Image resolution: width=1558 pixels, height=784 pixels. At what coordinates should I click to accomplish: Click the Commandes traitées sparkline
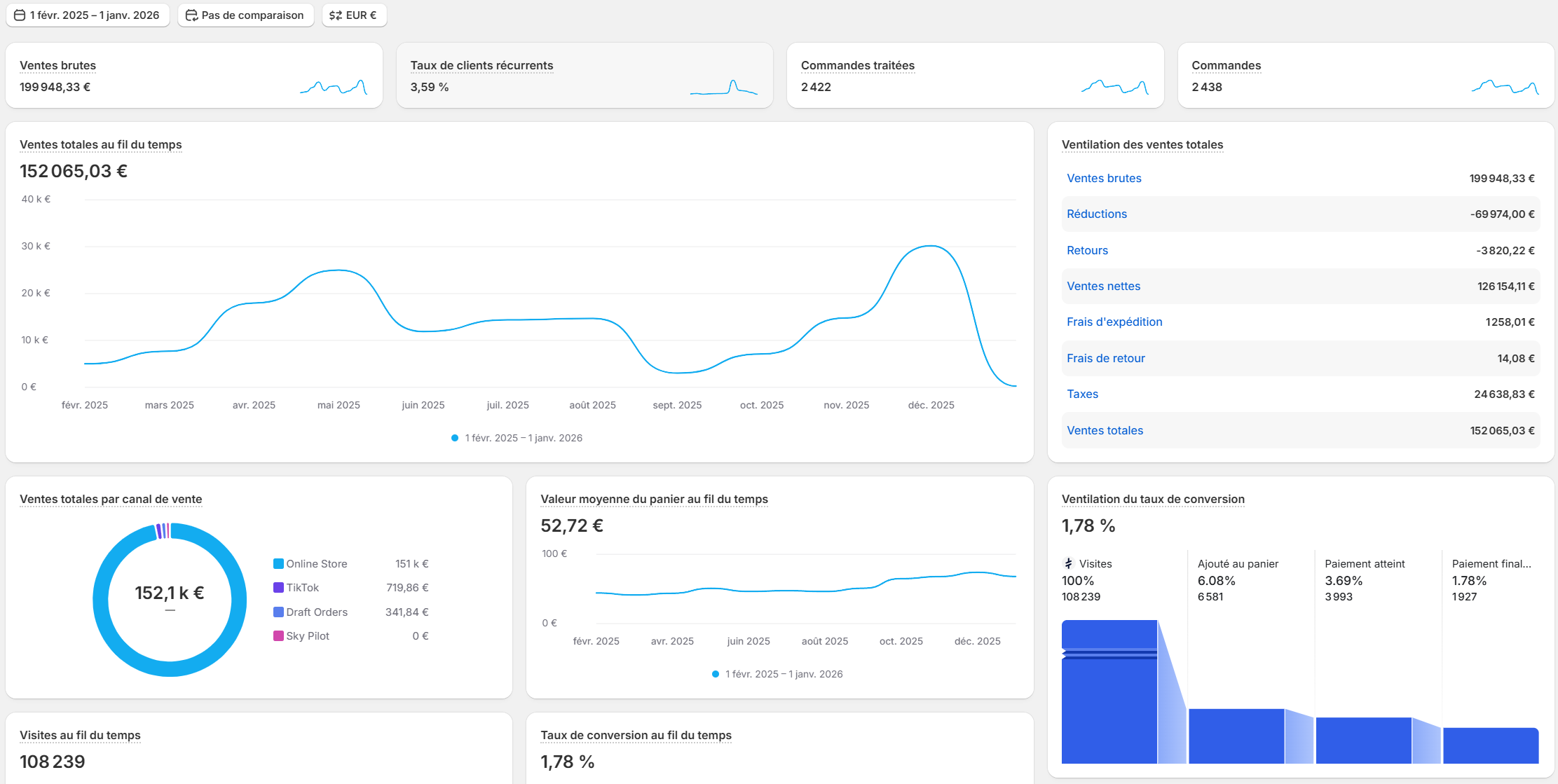[x=1114, y=88]
